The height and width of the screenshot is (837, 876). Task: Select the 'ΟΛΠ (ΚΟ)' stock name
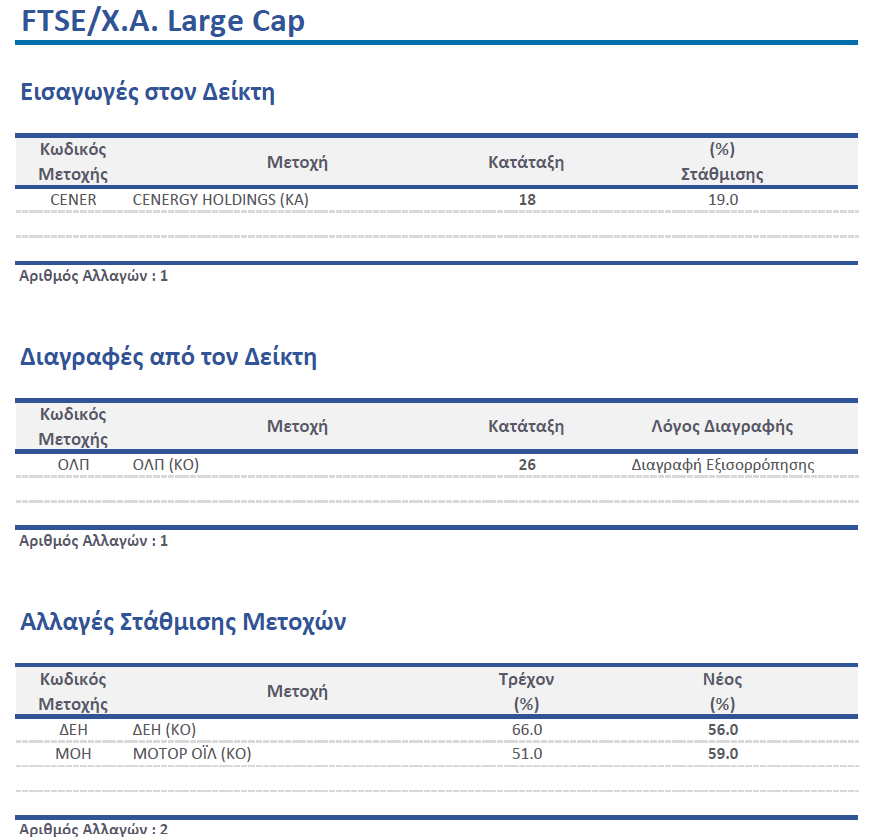(x=166, y=464)
